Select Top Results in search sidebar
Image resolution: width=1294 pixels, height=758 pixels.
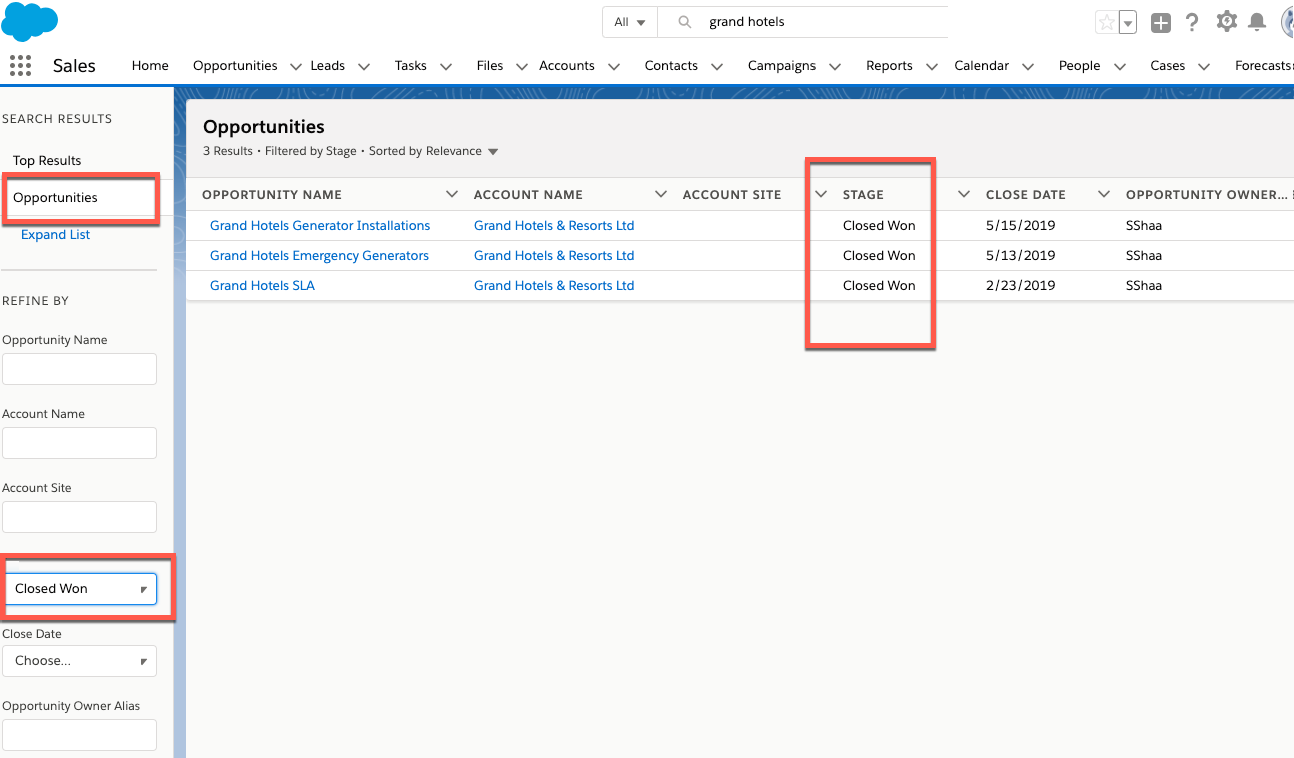pyautogui.click(x=47, y=161)
